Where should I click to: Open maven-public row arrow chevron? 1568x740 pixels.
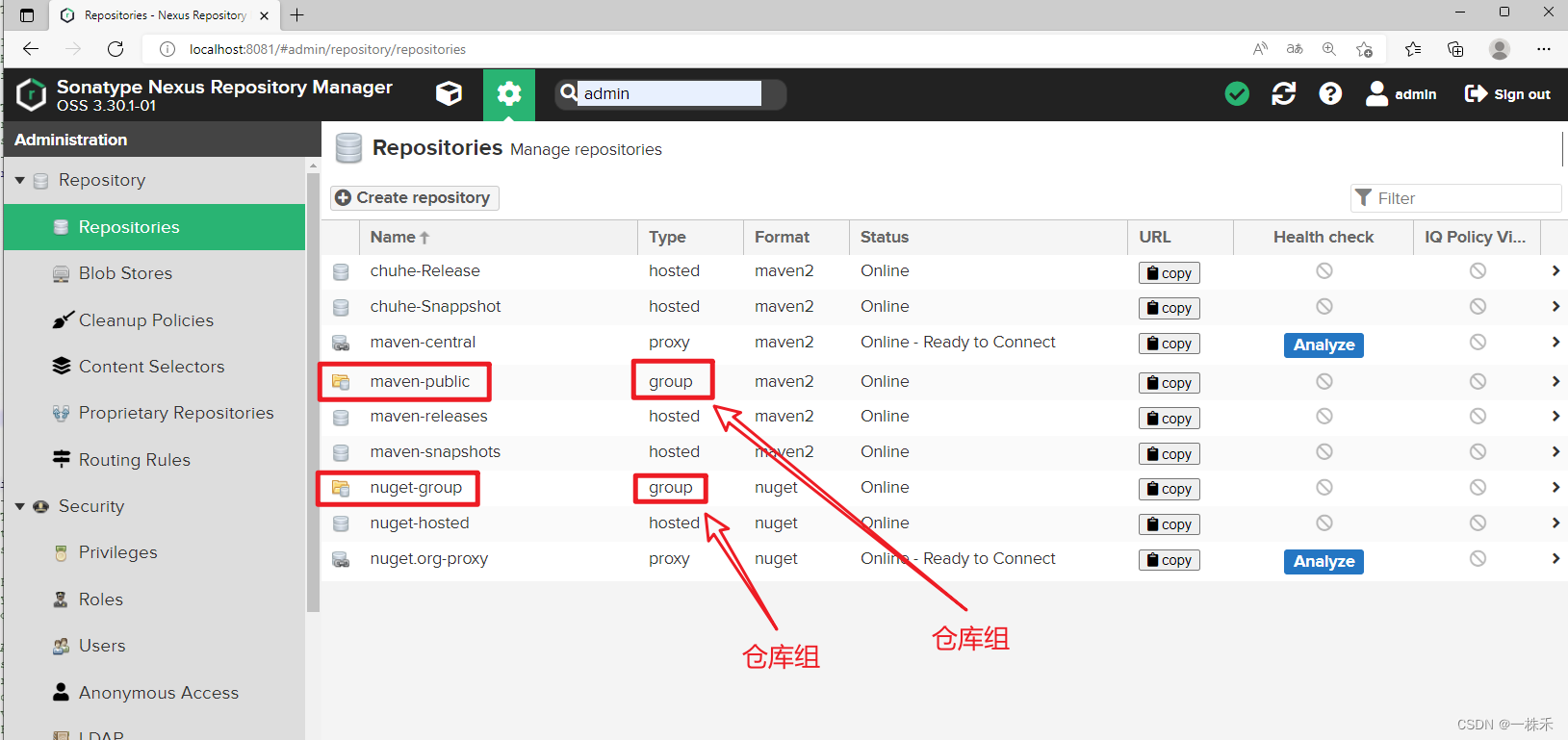point(1555,381)
